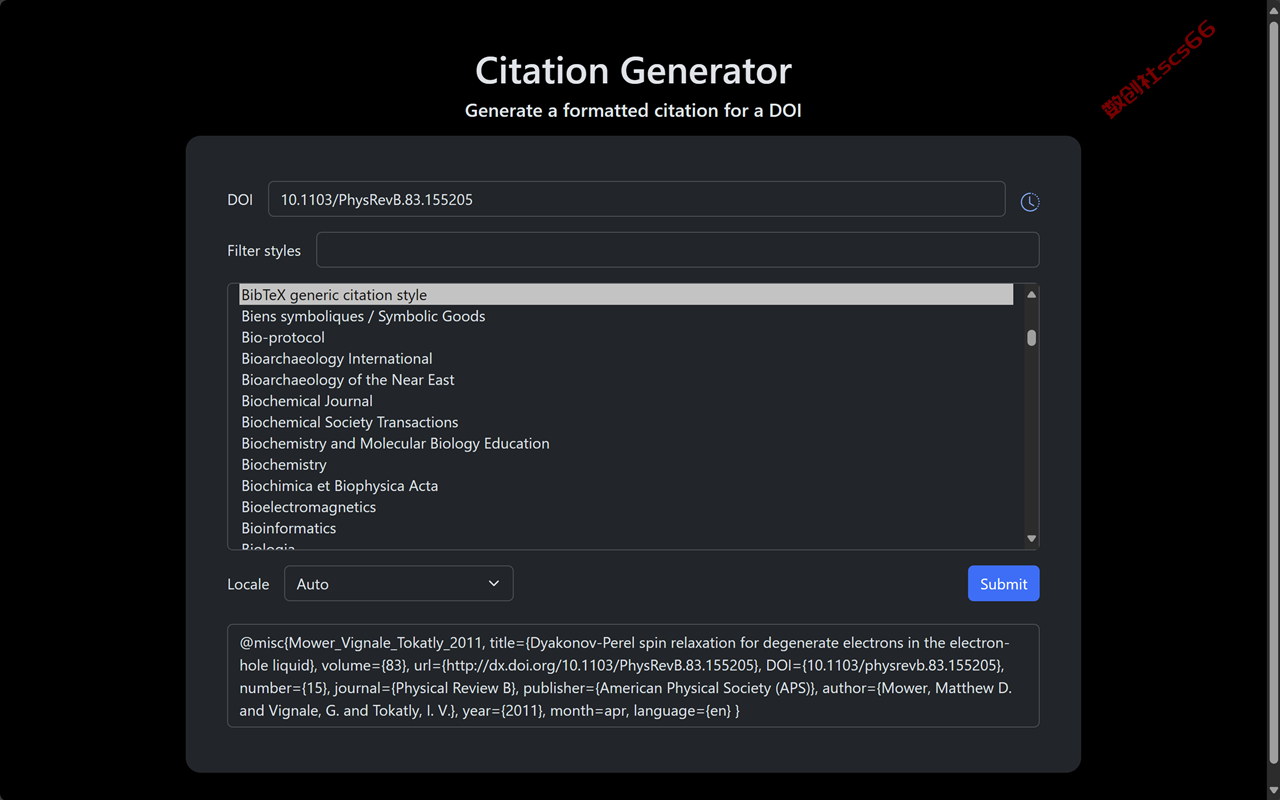Focus the Filter styles text field

click(677, 250)
